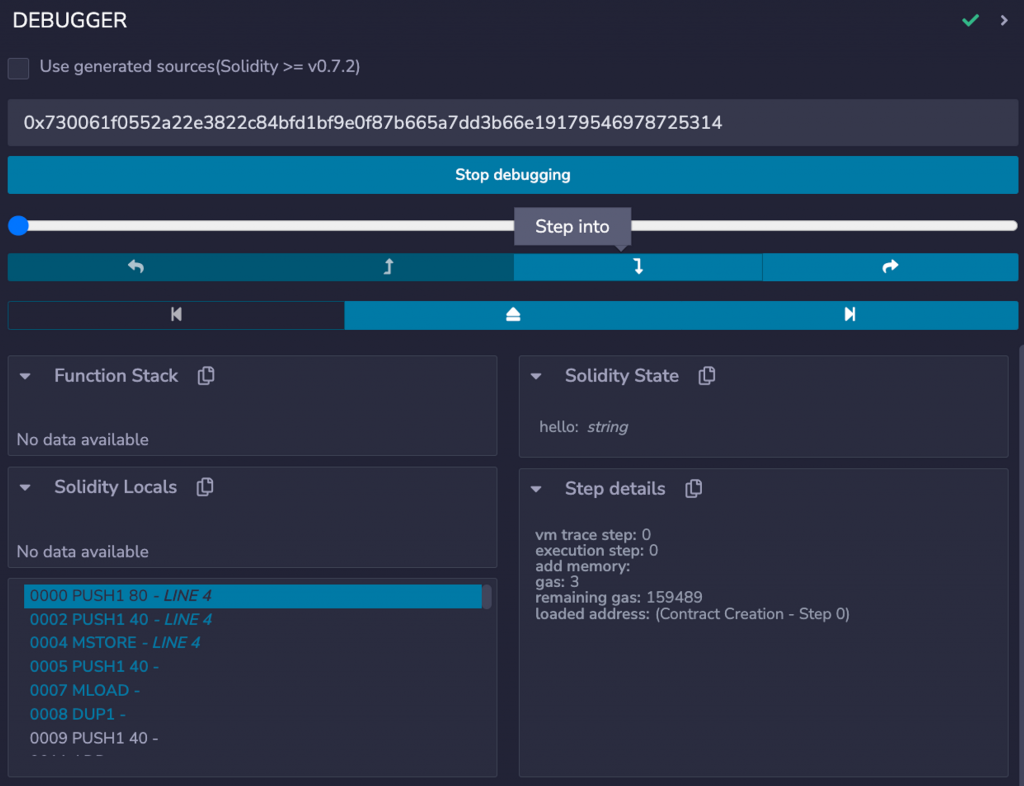Click the gas: 3 line

tap(556, 582)
